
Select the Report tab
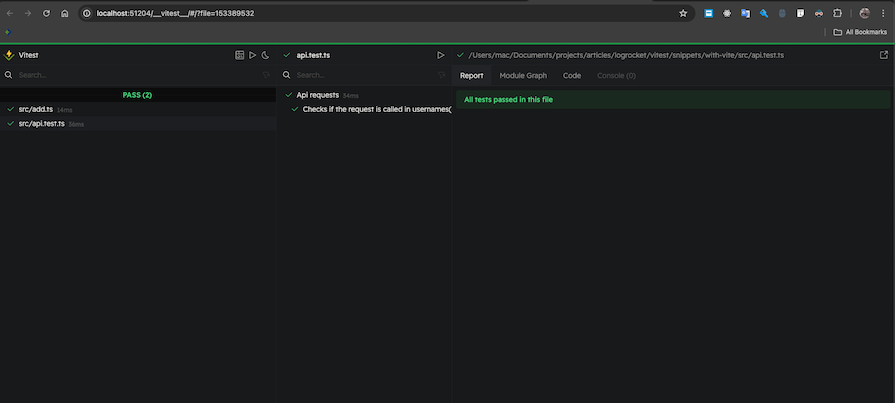pyautogui.click(x=471, y=75)
